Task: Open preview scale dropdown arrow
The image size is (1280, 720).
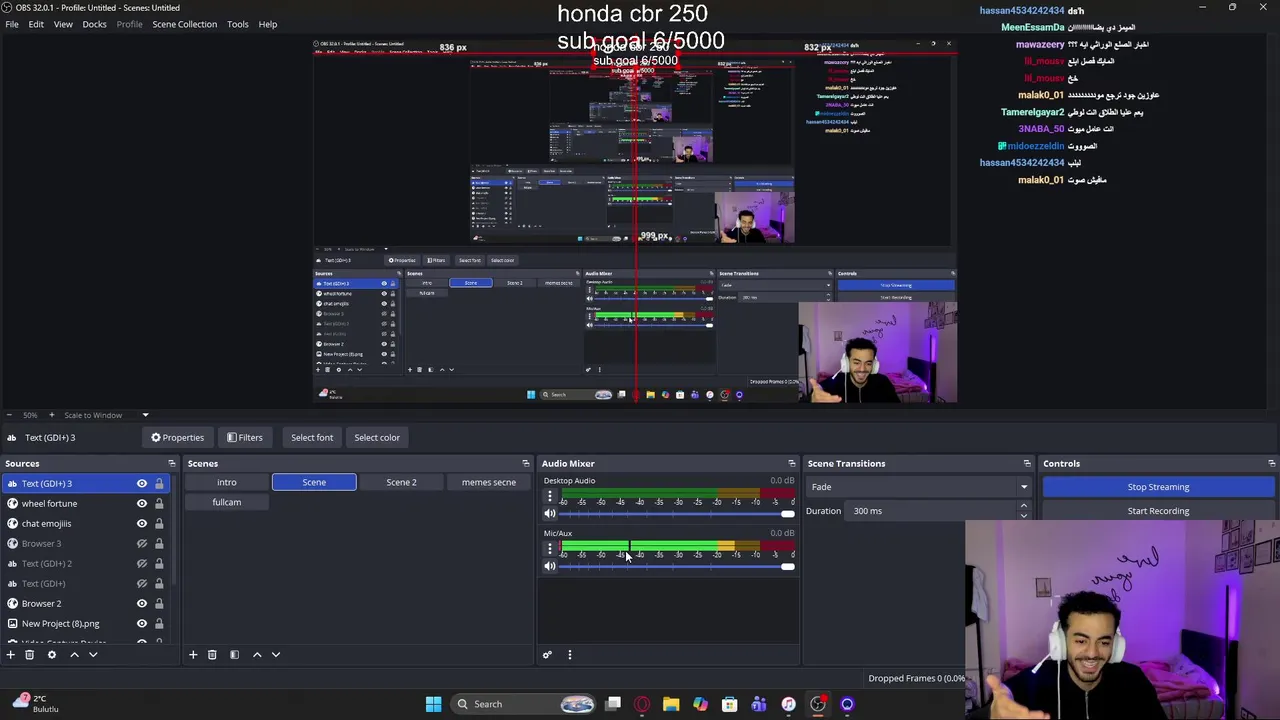Action: tap(145, 415)
